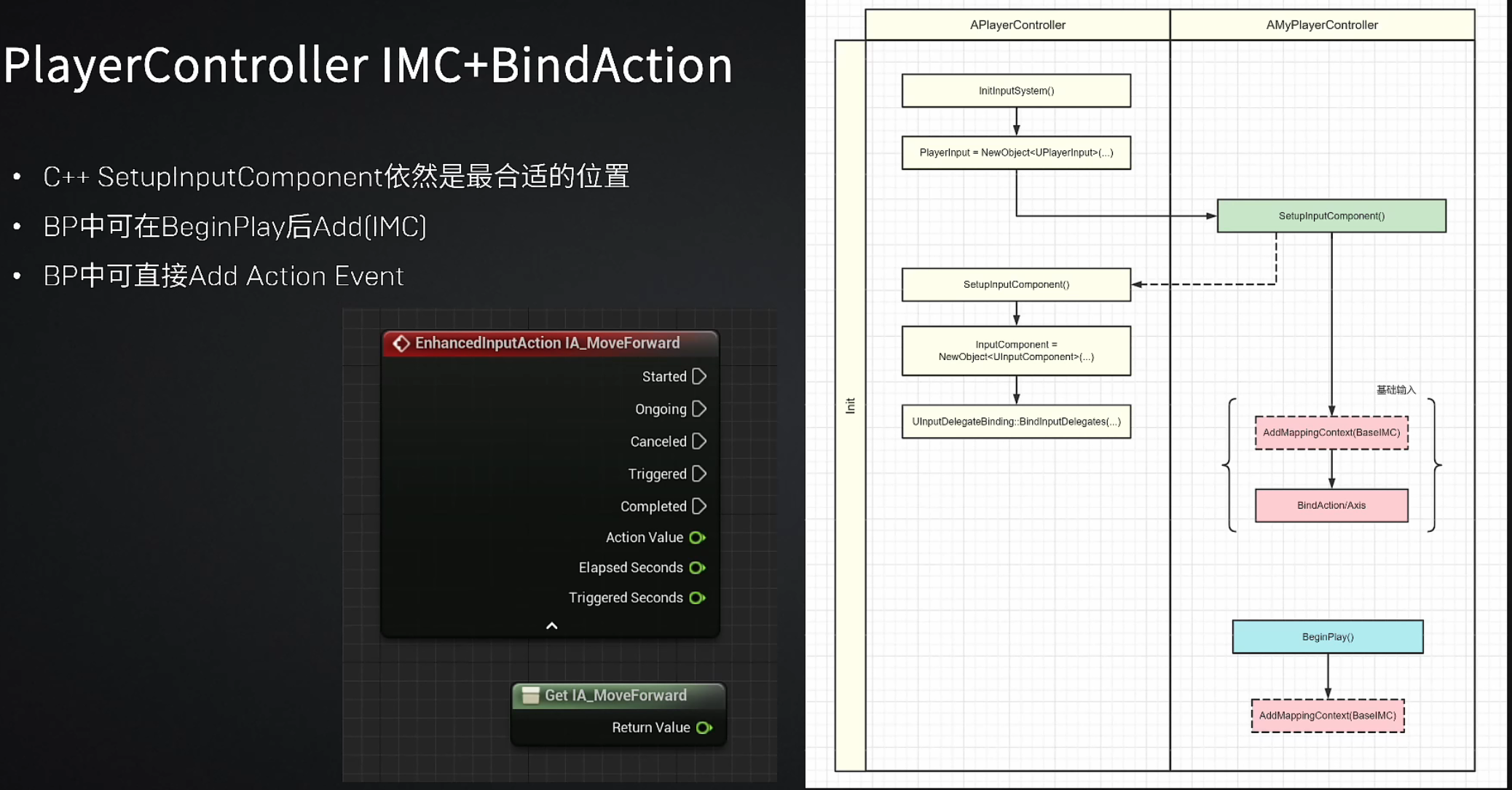Click the AMyPlayerController column header
The image size is (1512, 790).
click(x=1322, y=25)
